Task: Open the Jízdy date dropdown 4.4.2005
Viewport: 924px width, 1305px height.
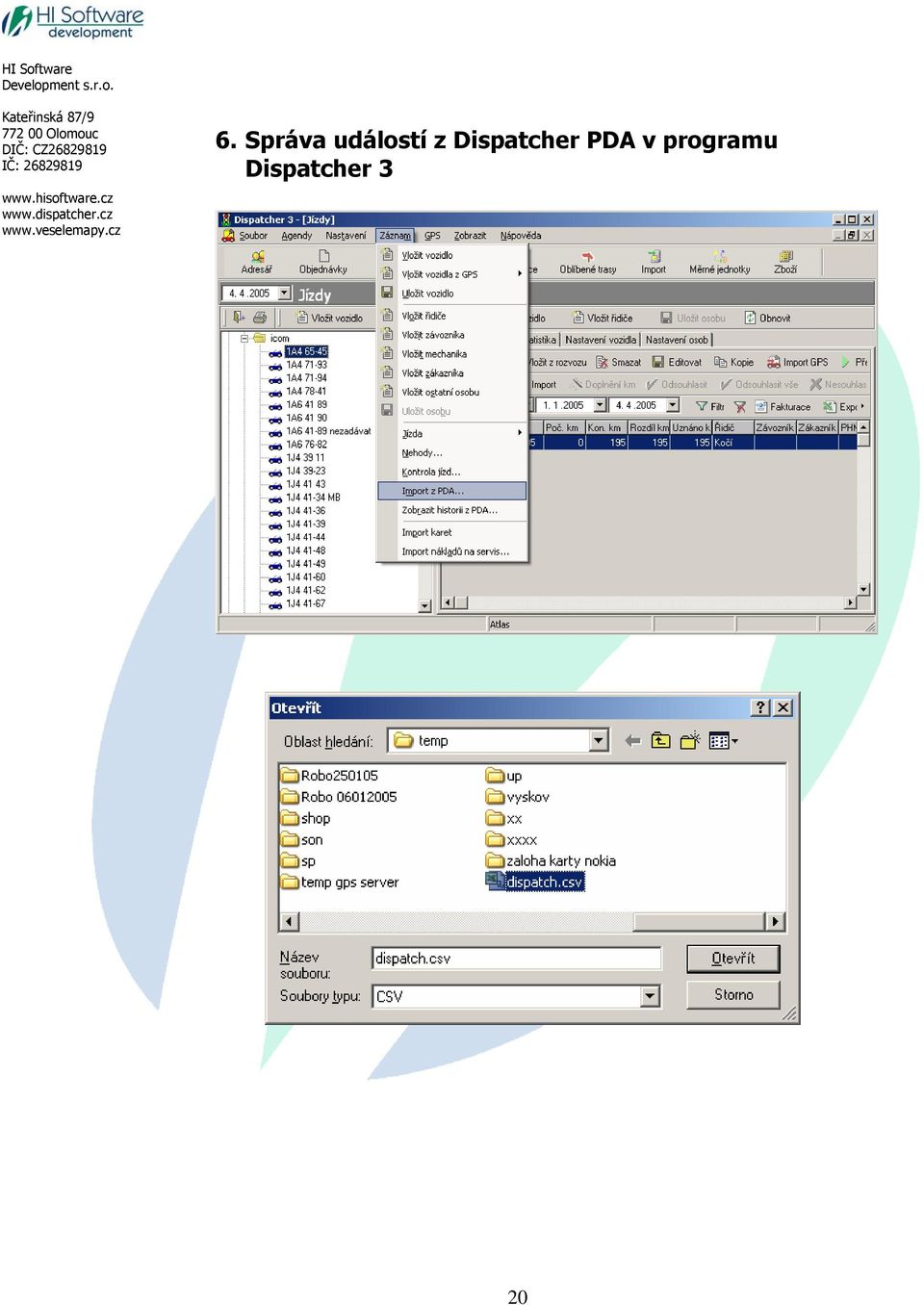Action: (284, 294)
